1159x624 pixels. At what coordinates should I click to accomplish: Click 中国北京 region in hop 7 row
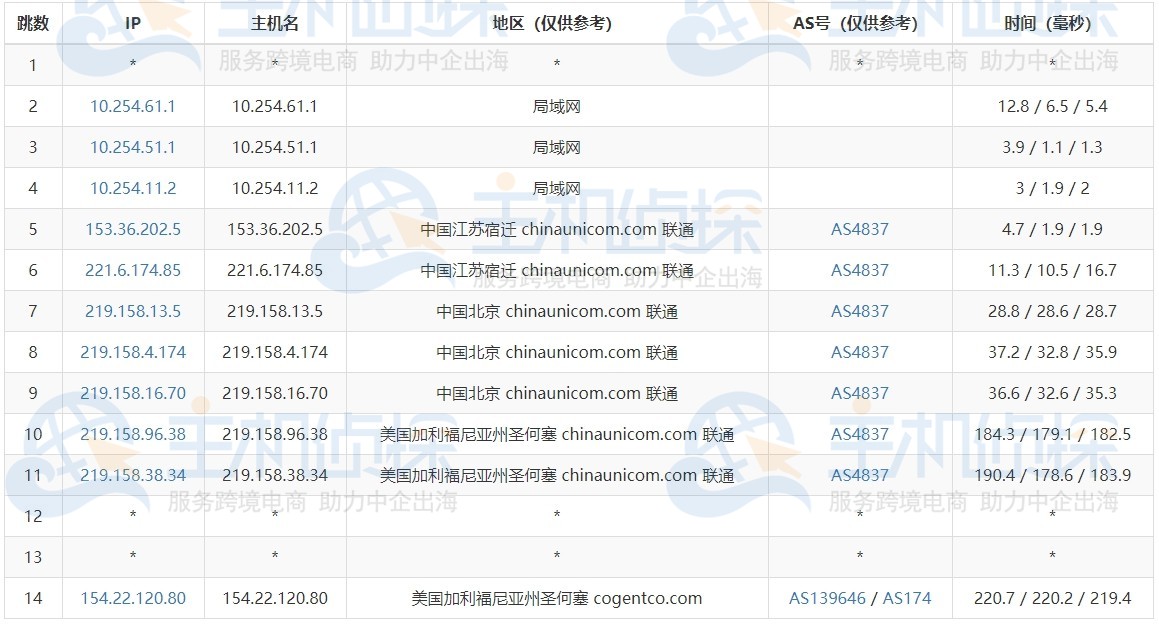(x=557, y=311)
